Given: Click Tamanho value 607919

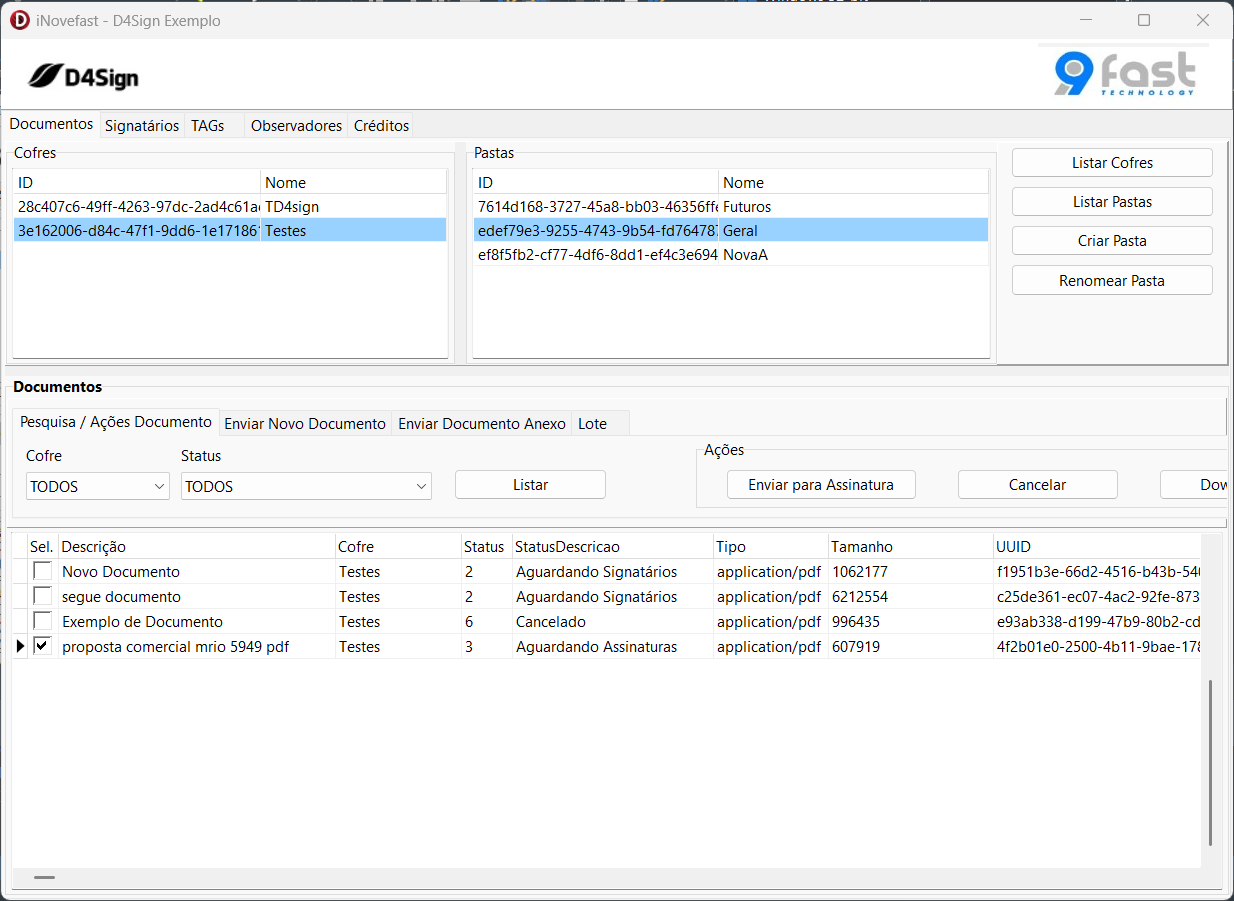Looking at the screenshot, I should [x=911, y=647].
